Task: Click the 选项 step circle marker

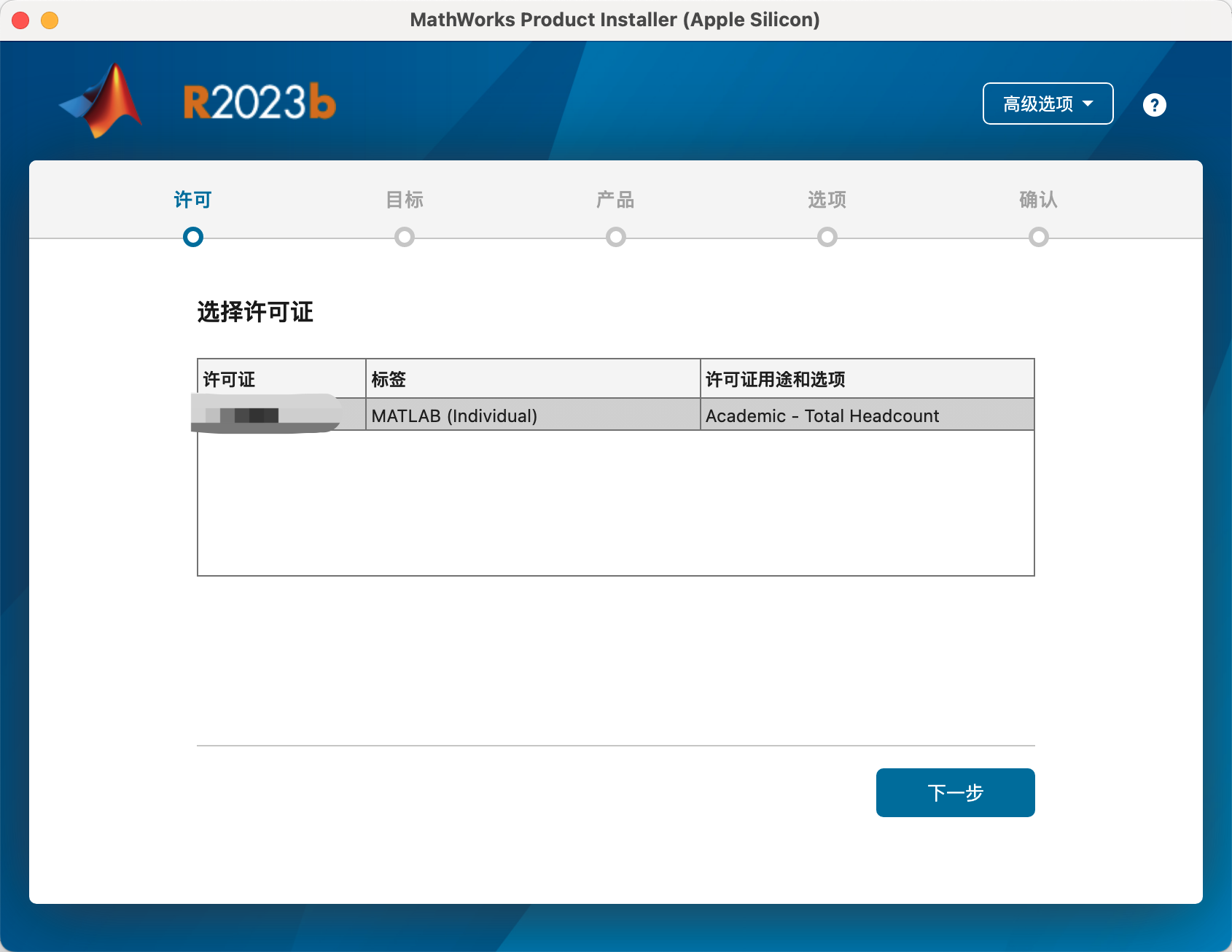Action: [827, 237]
